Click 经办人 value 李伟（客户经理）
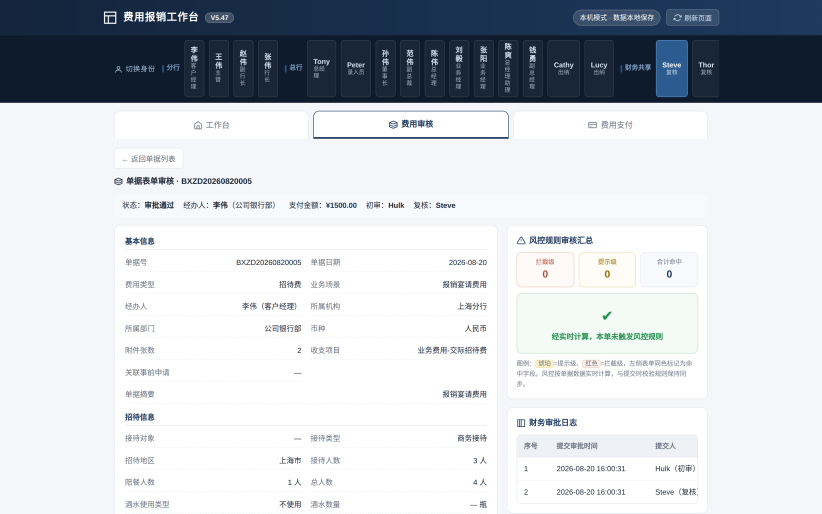This screenshot has height=514, width=822. [x=272, y=306]
